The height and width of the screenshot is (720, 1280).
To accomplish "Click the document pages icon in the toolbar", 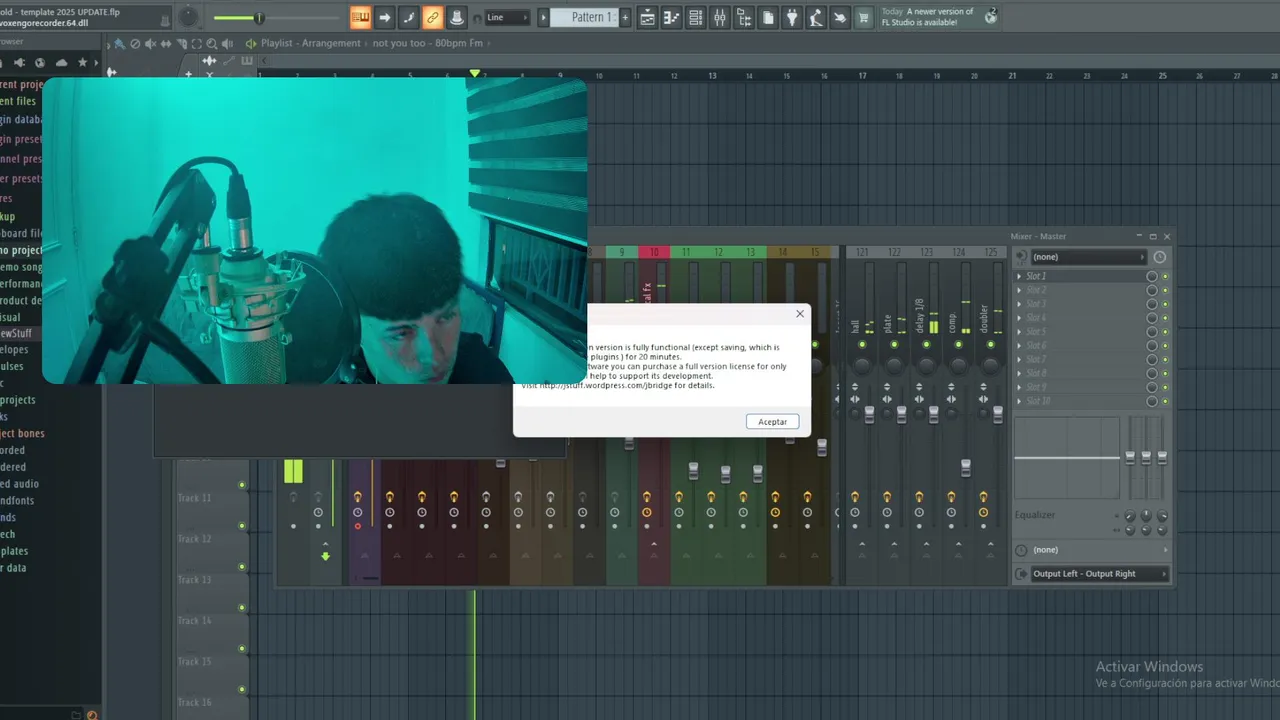I will (768, 17).
